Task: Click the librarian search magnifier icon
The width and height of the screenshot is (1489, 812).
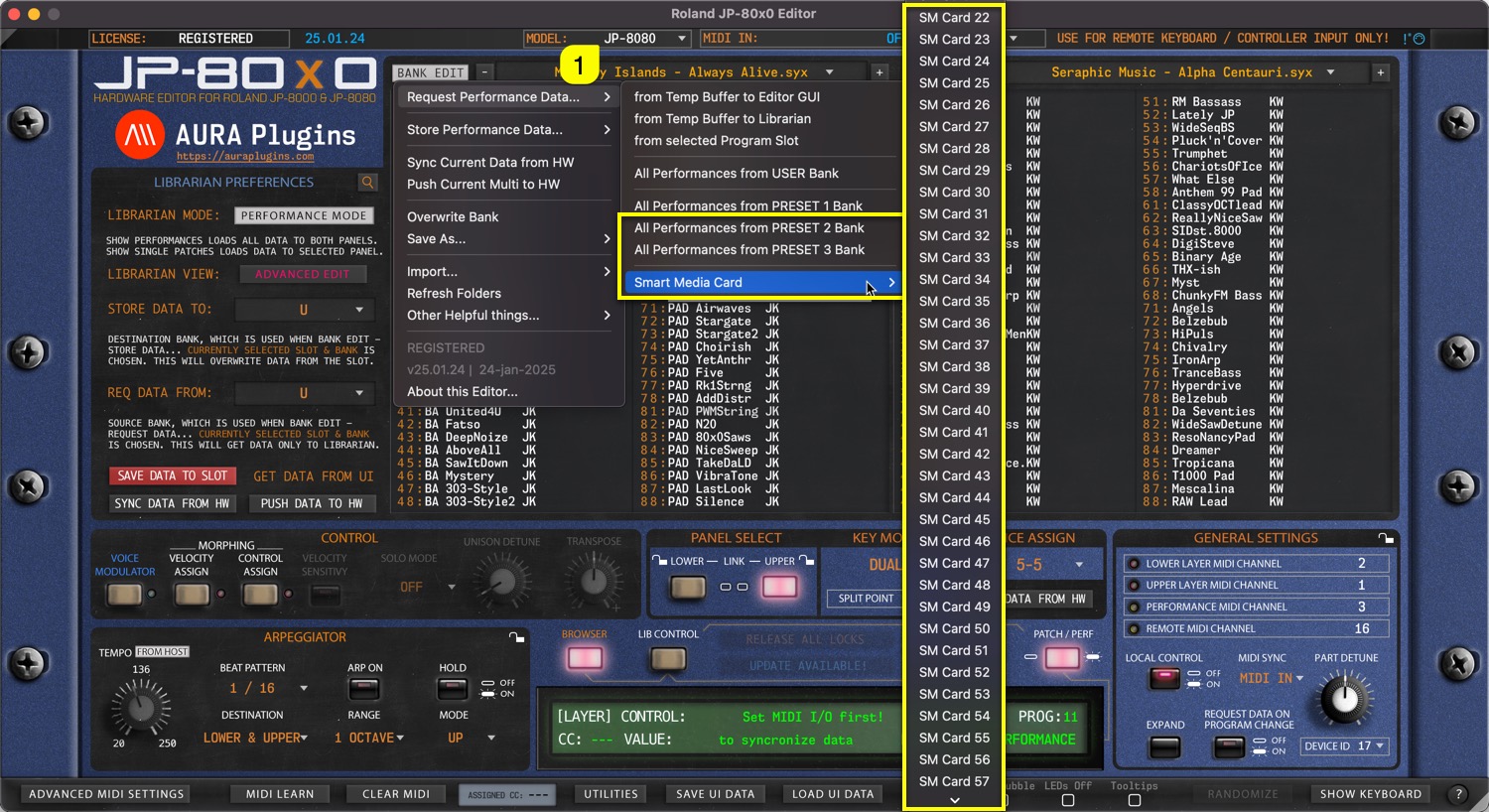Action: [x=368, y=183]
